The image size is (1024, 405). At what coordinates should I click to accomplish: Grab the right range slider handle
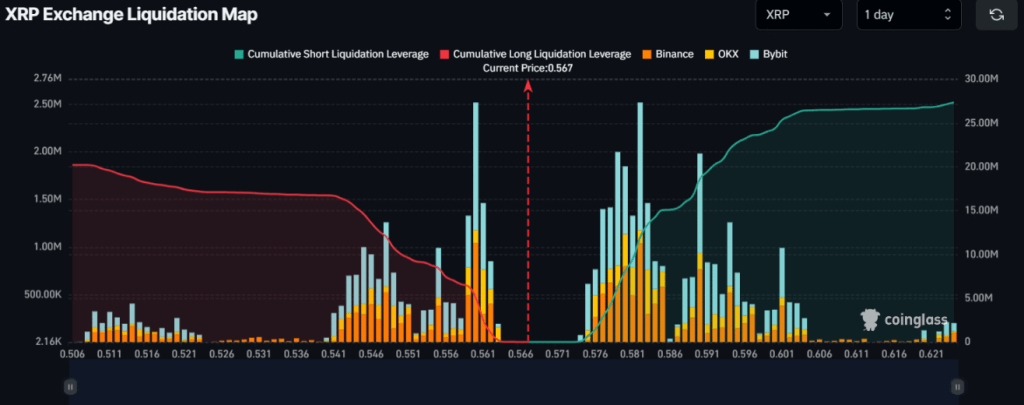pyautogui.click(x=957, y=387)
